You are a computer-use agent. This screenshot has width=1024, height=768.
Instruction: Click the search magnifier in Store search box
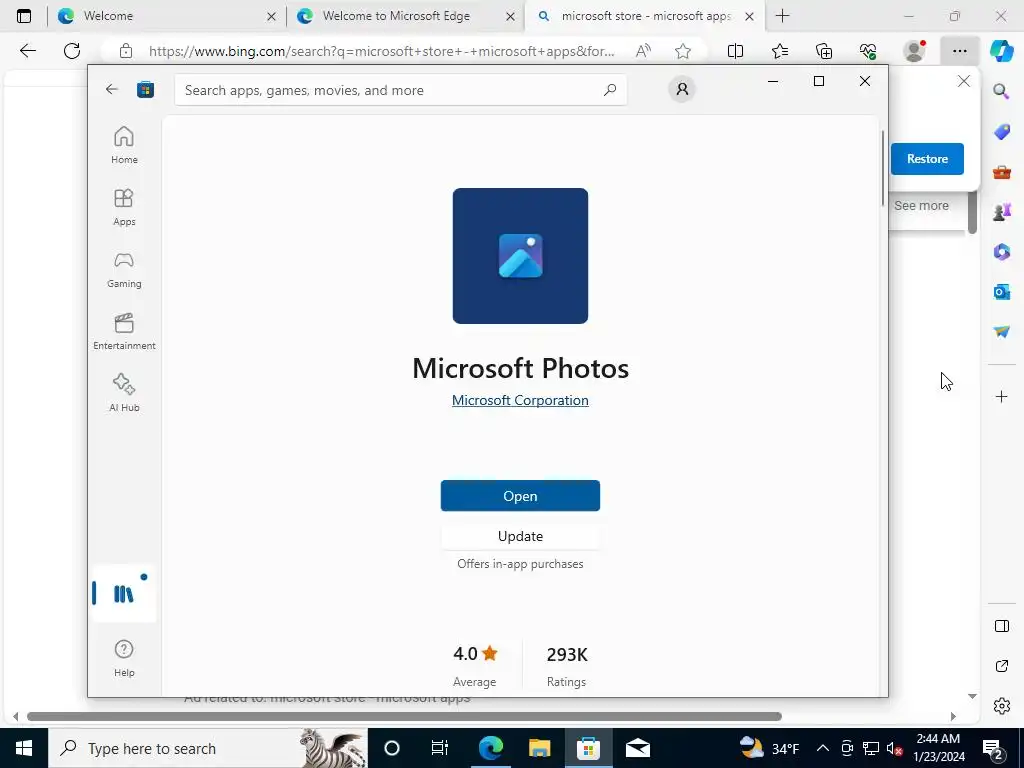pos(610,89)
